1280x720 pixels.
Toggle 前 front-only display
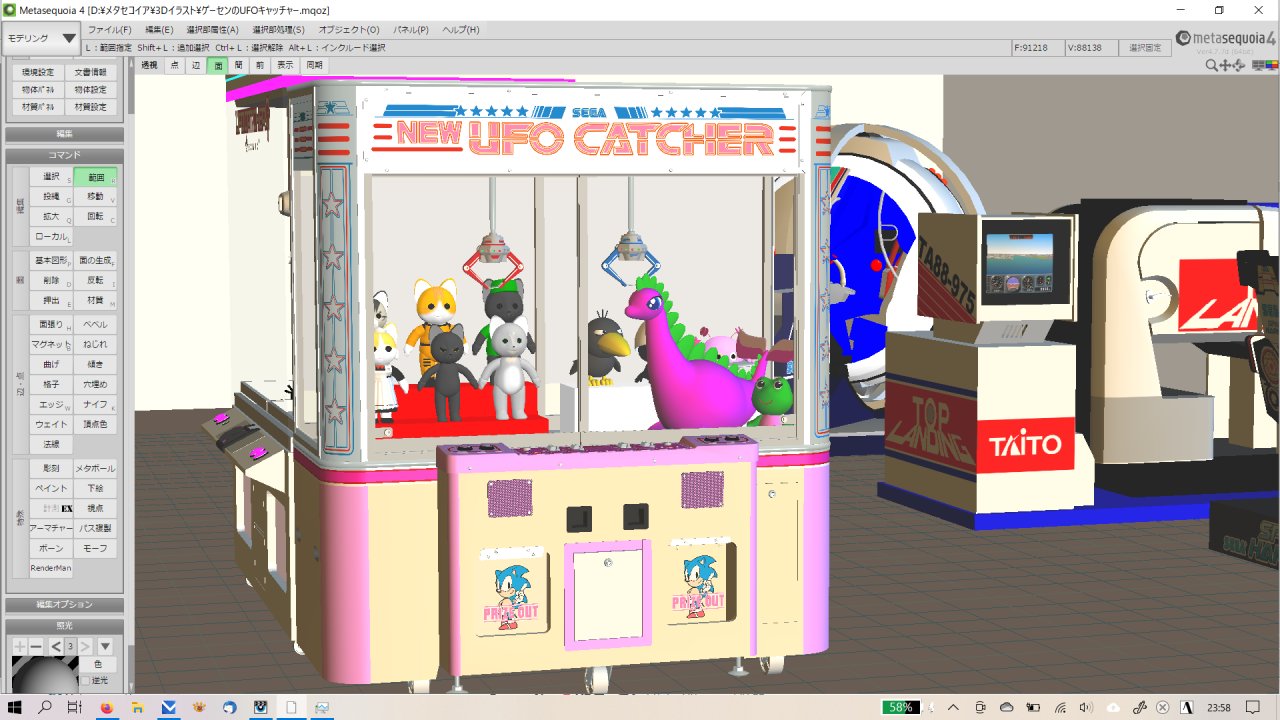tap(260, 65)
